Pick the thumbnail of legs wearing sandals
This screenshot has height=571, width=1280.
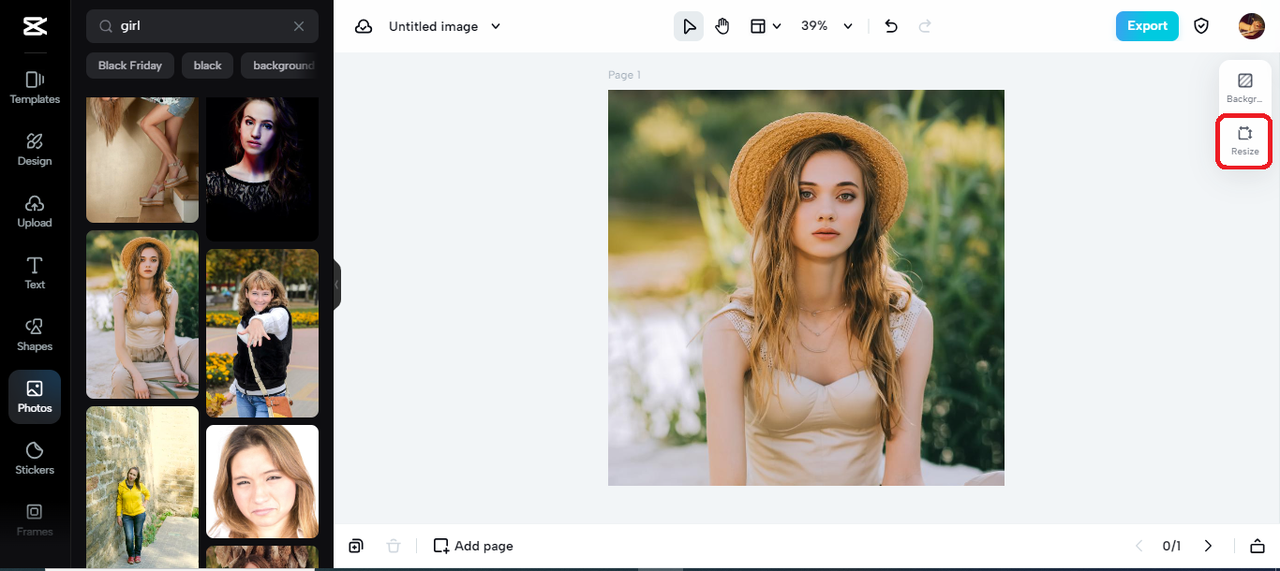[142, 160]
